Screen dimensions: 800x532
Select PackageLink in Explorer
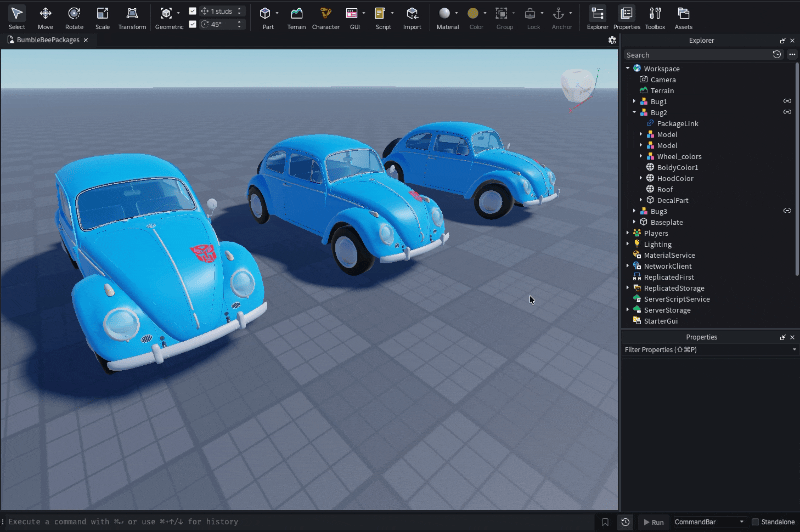678,123
